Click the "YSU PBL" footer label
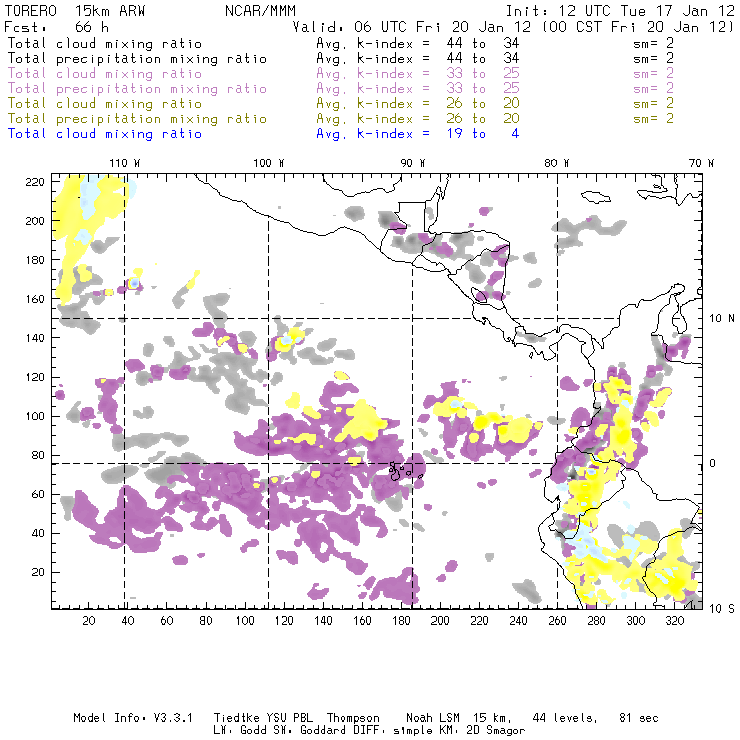740x740 pixels. pyautogui.click(x=289, y=718)
